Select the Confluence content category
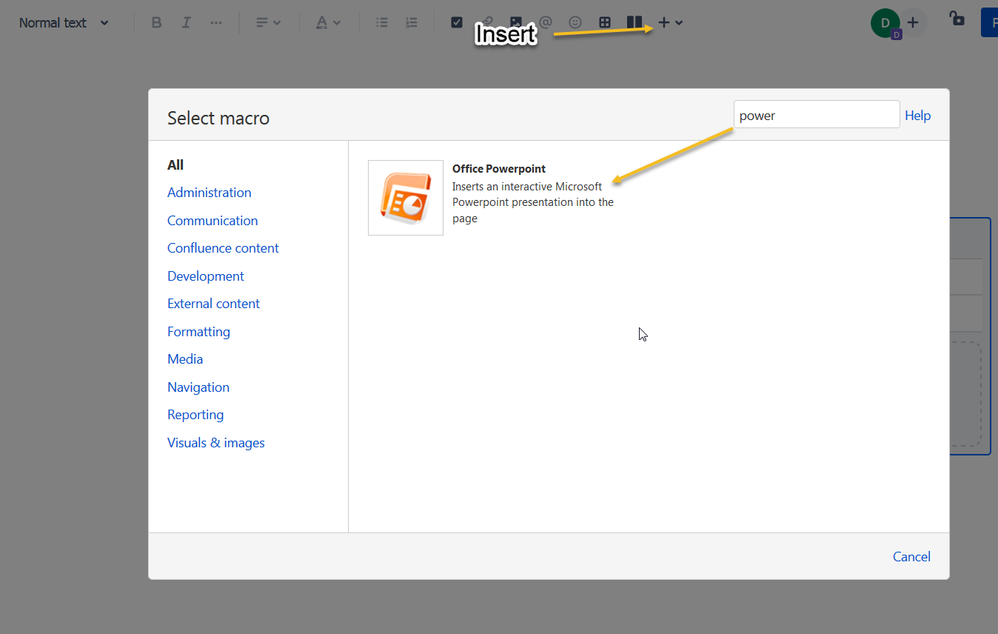The width and height of the screenshot is (998, 634). point(223,248)
